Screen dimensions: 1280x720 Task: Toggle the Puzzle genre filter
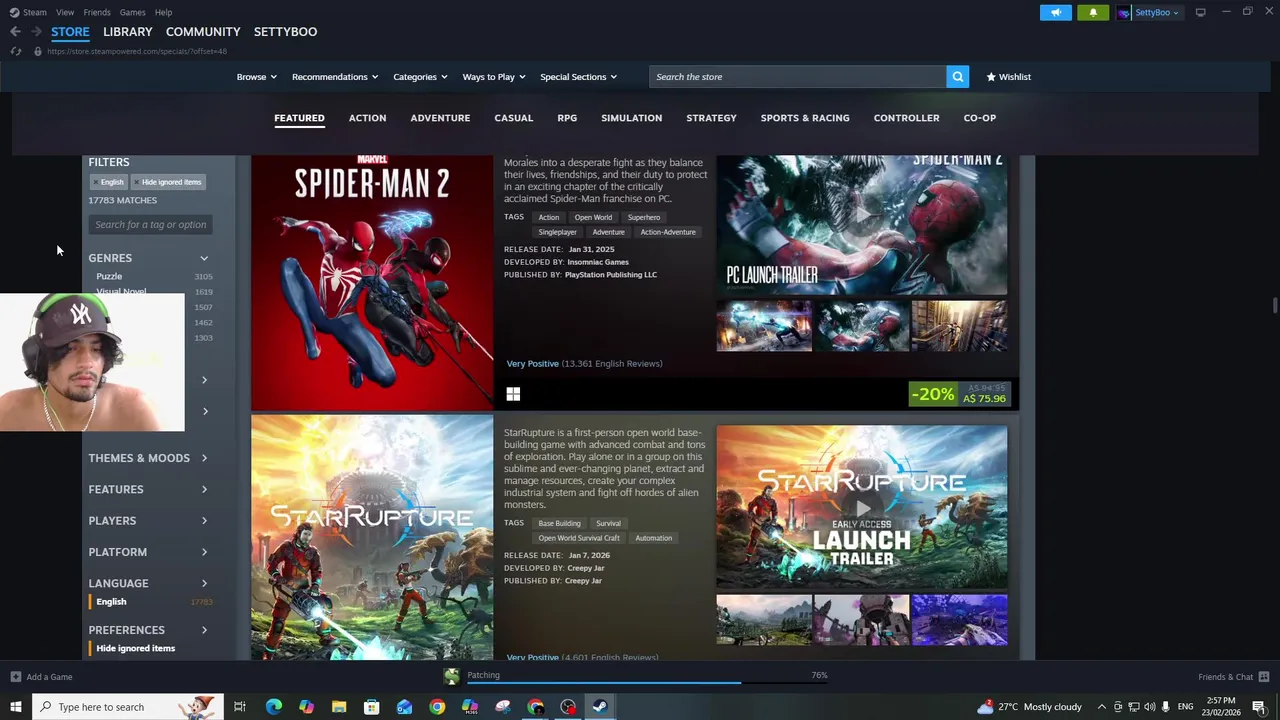pyautogui.click(x=109, y=276)
